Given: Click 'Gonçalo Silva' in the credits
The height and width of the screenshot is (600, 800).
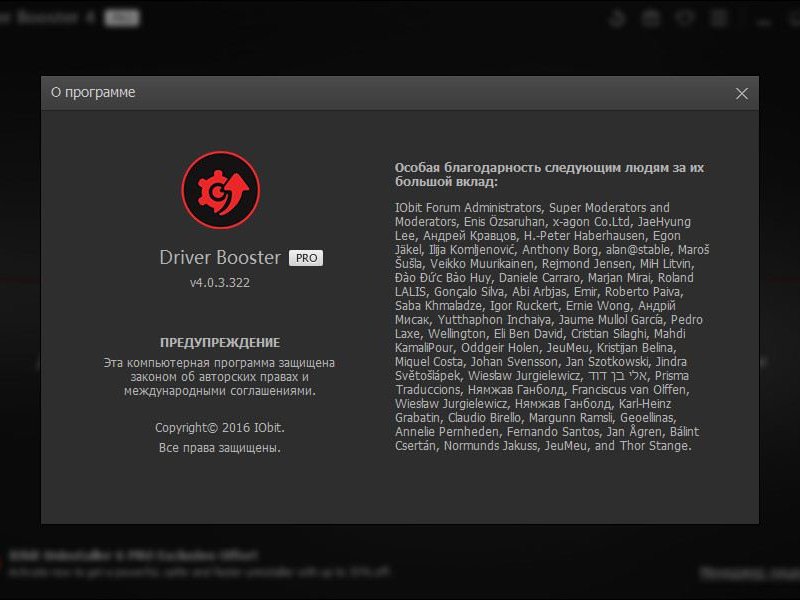Looking at the screenshot, I should pyautogui.click(x=469, y=292).
